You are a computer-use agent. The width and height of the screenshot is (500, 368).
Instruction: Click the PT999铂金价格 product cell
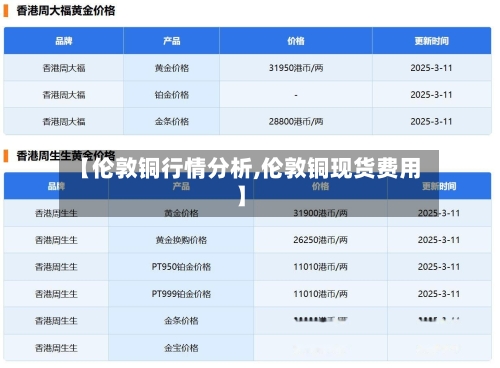click(181, 294)
